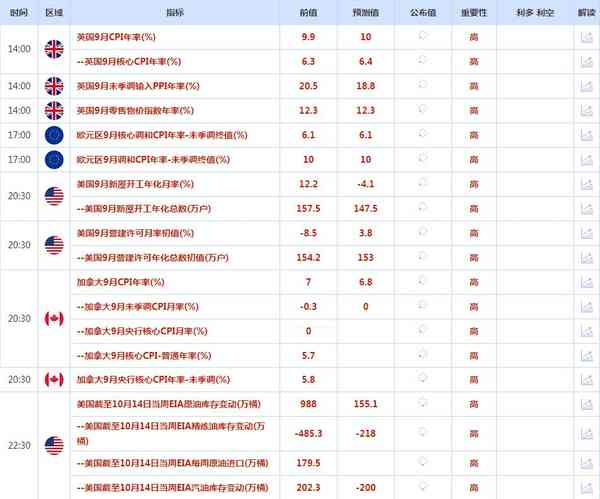Click UK flag beside 英国9月零售物价指数年率
Image resolution: width=600 pixels, height=499 pixels.
tap(54, 111)
